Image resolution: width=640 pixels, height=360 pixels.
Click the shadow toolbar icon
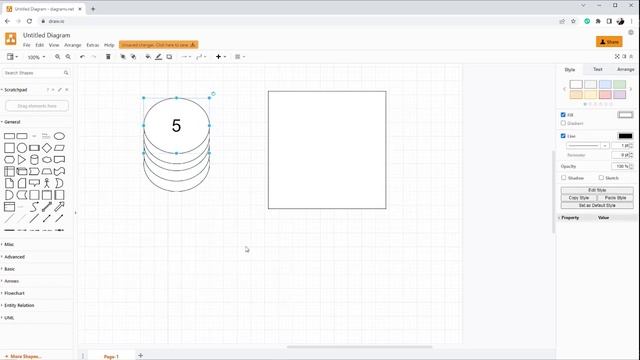coord(169,57)
